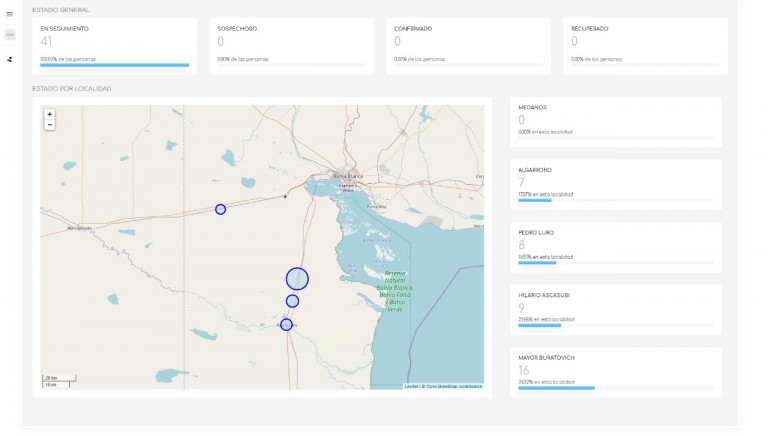This screenshot has width=768, height=436.
Task: Open the OpenStreetMap contributors link
Action: coord(453,386)
